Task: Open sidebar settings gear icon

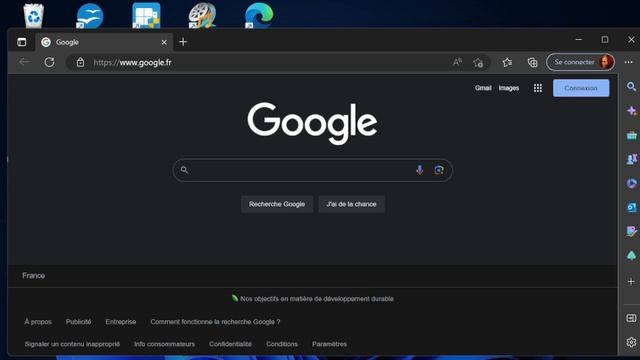Action: click(631, 342)
